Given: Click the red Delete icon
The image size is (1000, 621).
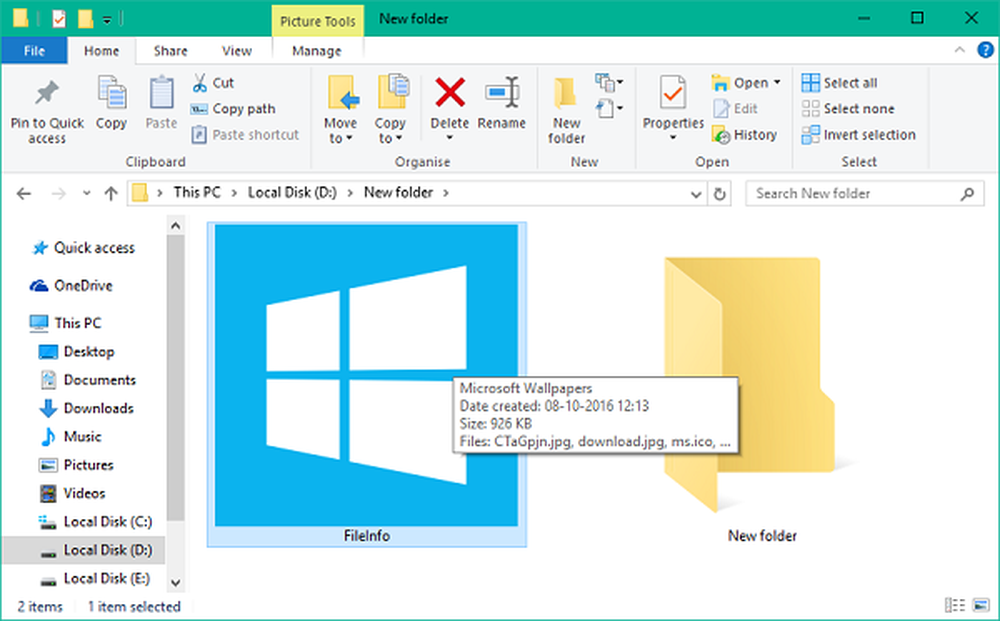Looking at the screenshot, I should tap(449, 93).
